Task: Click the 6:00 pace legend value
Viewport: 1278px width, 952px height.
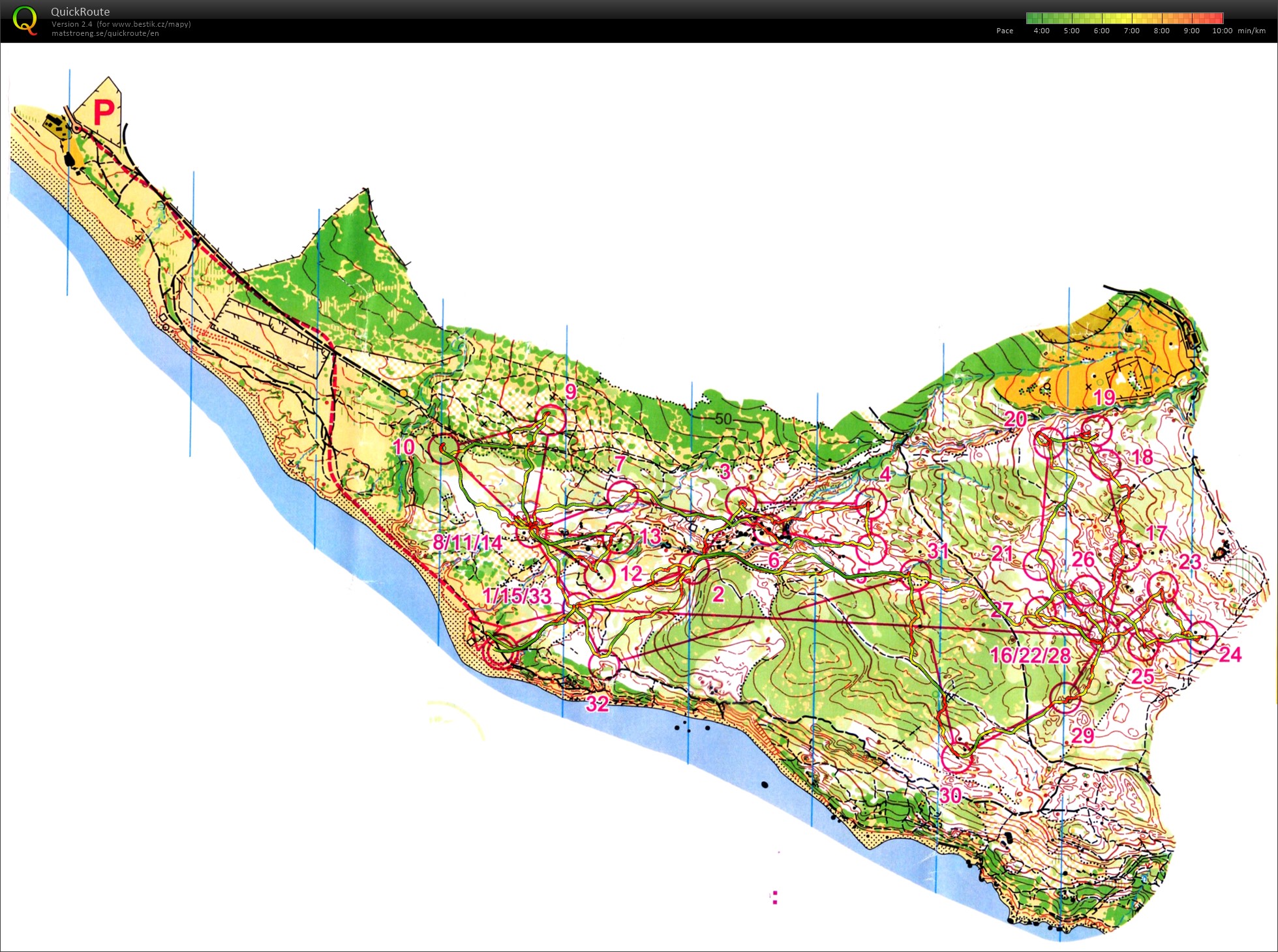Action: click(x=1101, y=31)
